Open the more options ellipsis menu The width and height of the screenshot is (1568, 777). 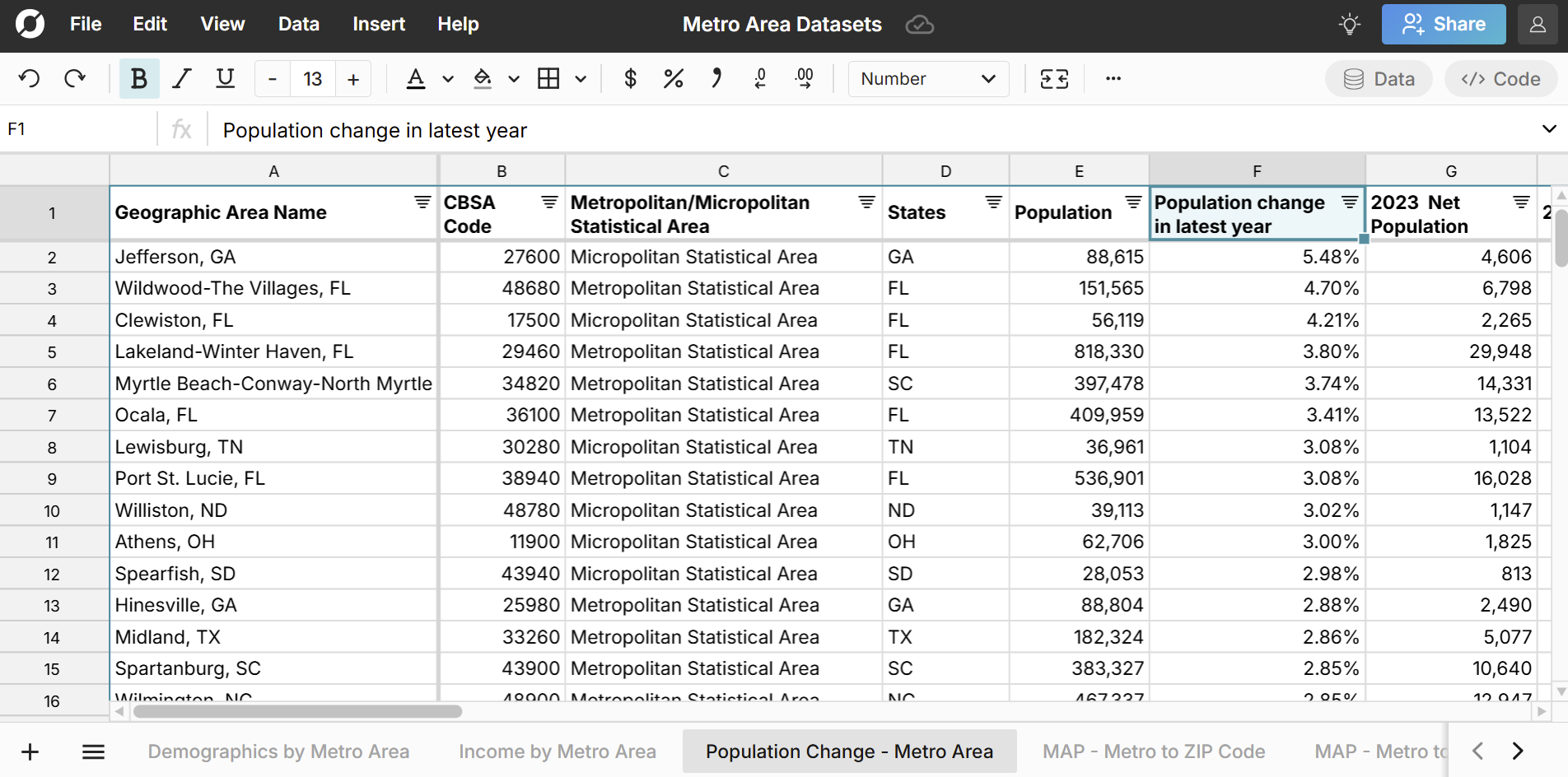tap(1113, 79)
